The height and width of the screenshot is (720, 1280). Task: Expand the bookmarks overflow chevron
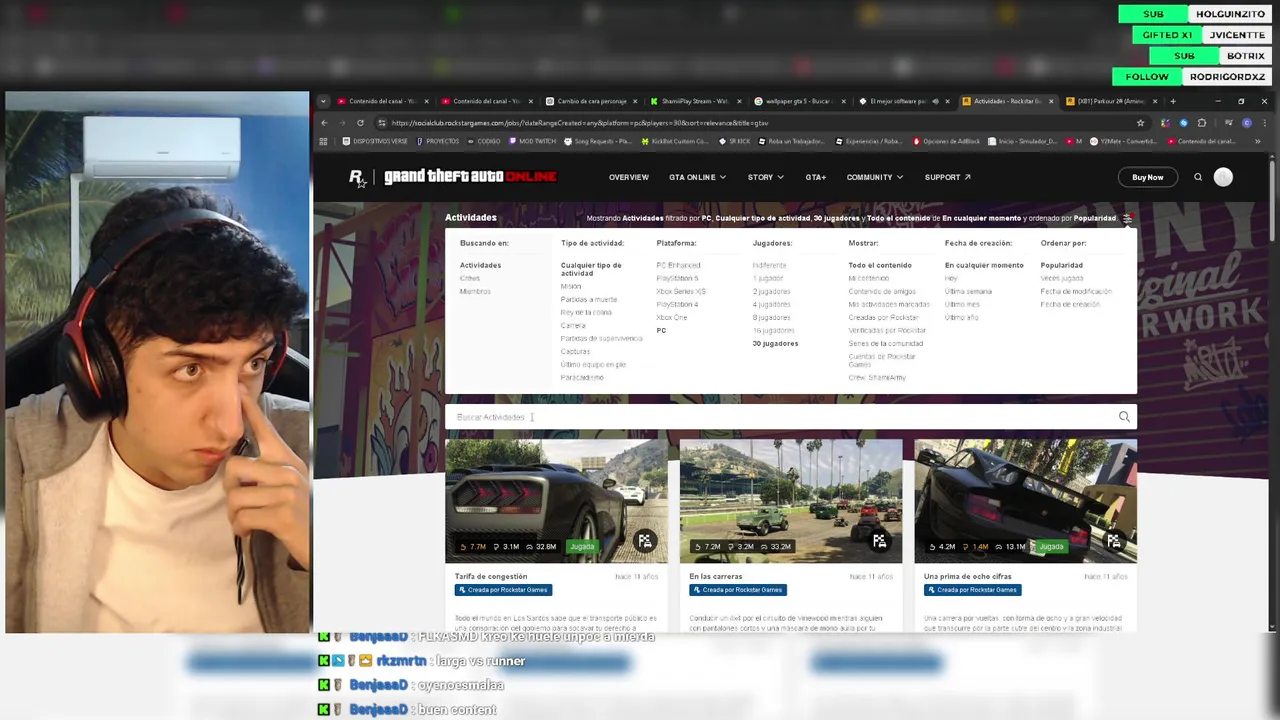coord(1257,141)
